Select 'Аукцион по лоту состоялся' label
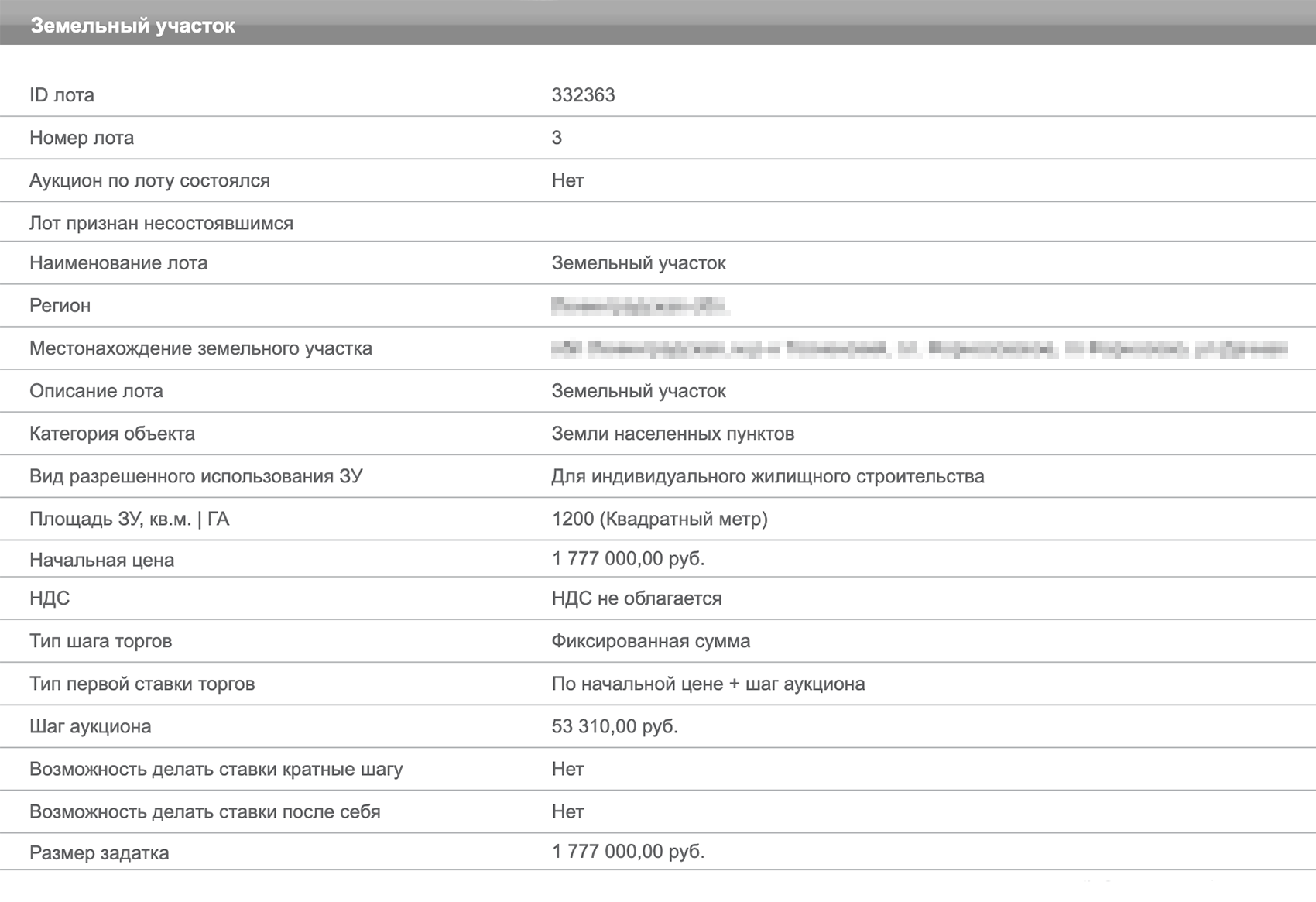This screenshot has height=902, width=1316. coord(149,180)
